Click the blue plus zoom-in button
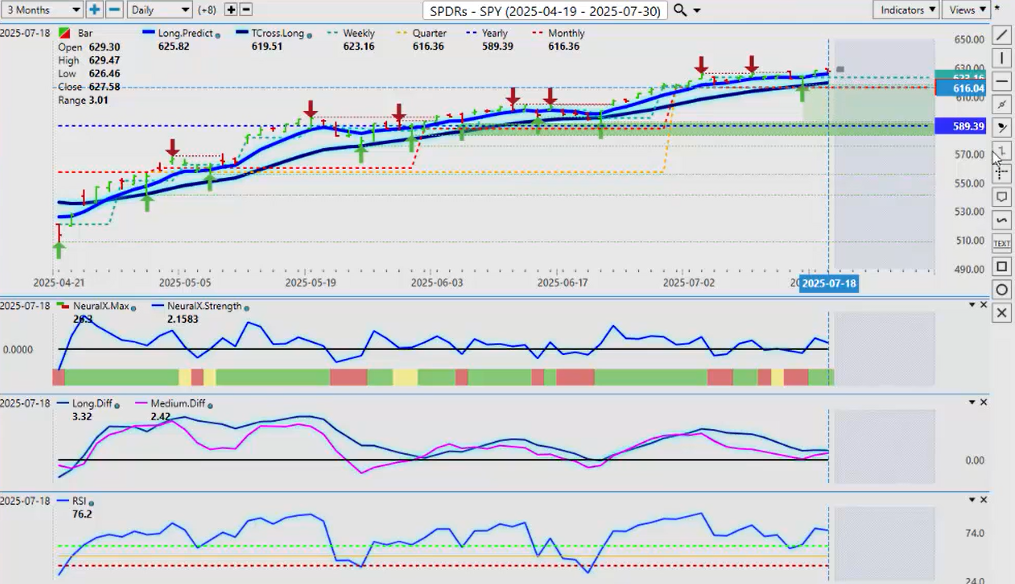This screenshot has width=1015, height=584. coord(94,10)
